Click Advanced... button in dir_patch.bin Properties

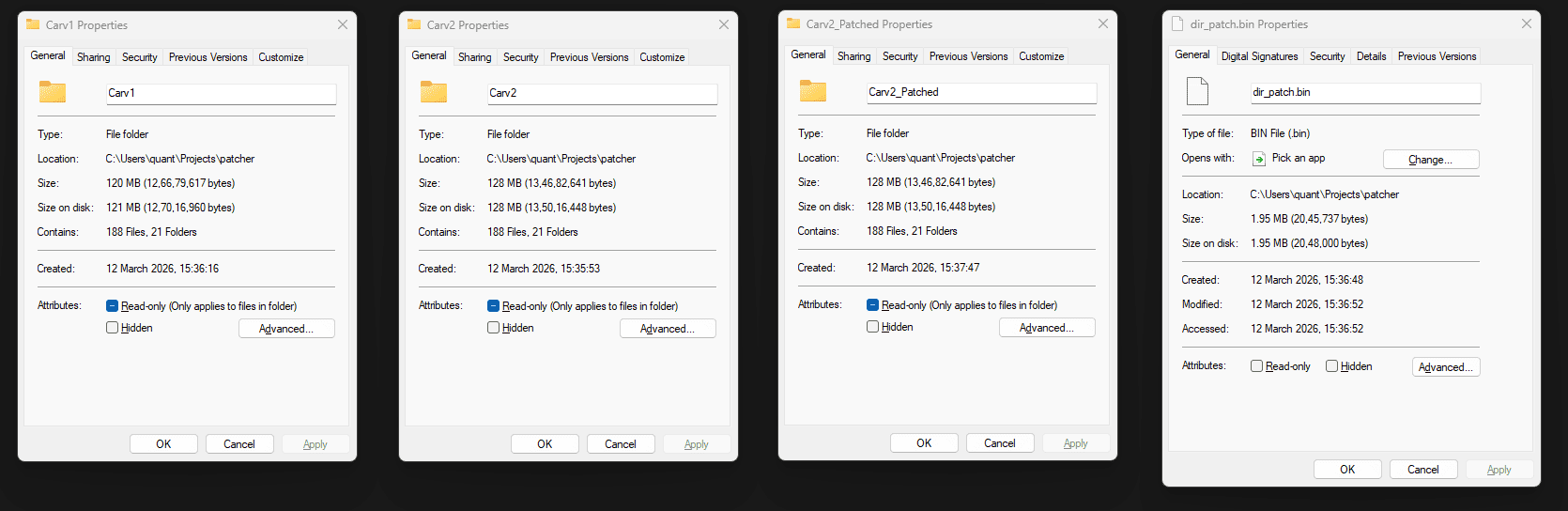1446,367
